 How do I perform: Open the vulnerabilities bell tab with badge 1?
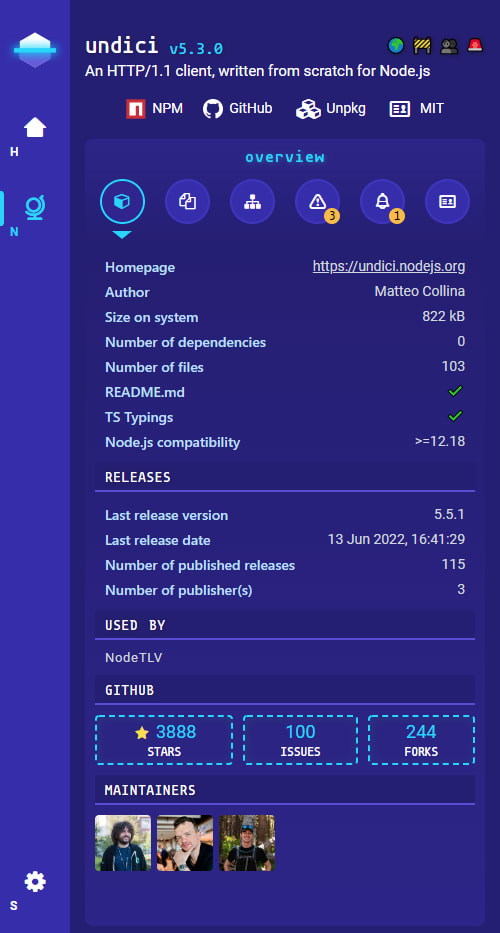pos(382,202)
